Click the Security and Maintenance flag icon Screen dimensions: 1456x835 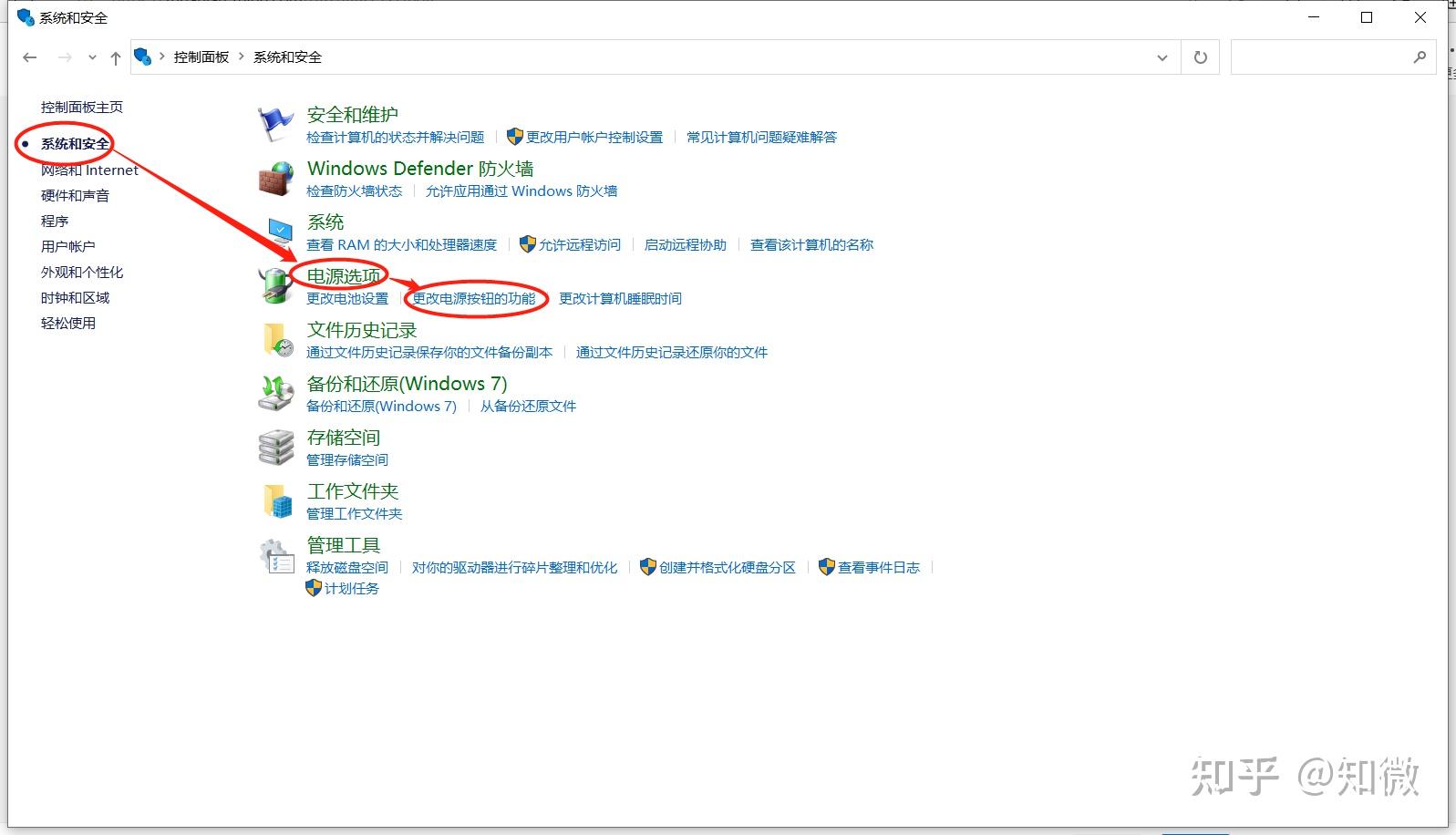pyautogui.click(x=275, y=124)
